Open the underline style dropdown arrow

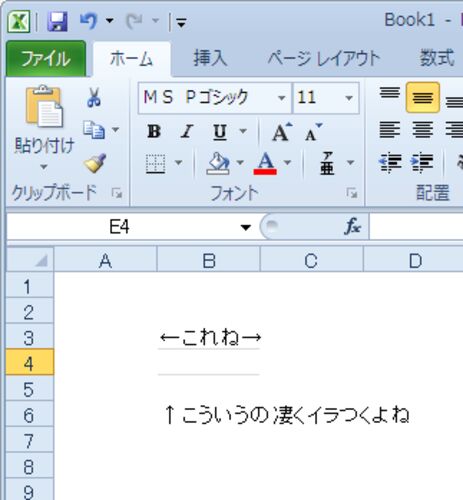click(243, 131)
